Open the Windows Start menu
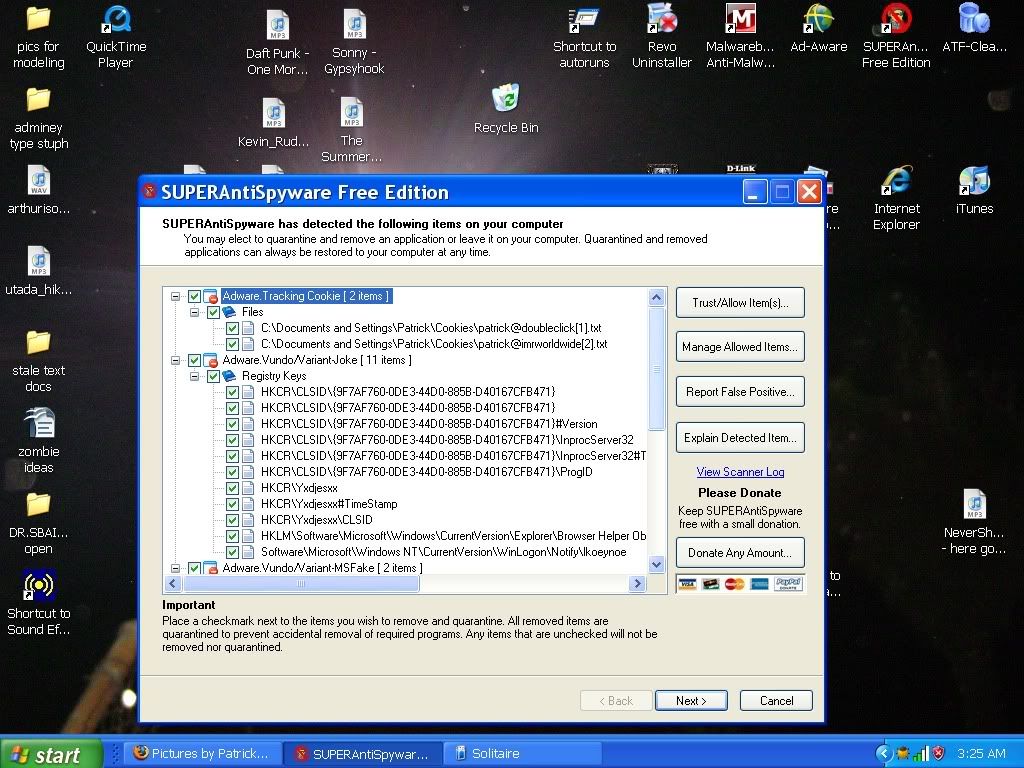The width and height of the screenshot is (1024, 768). 51,754
